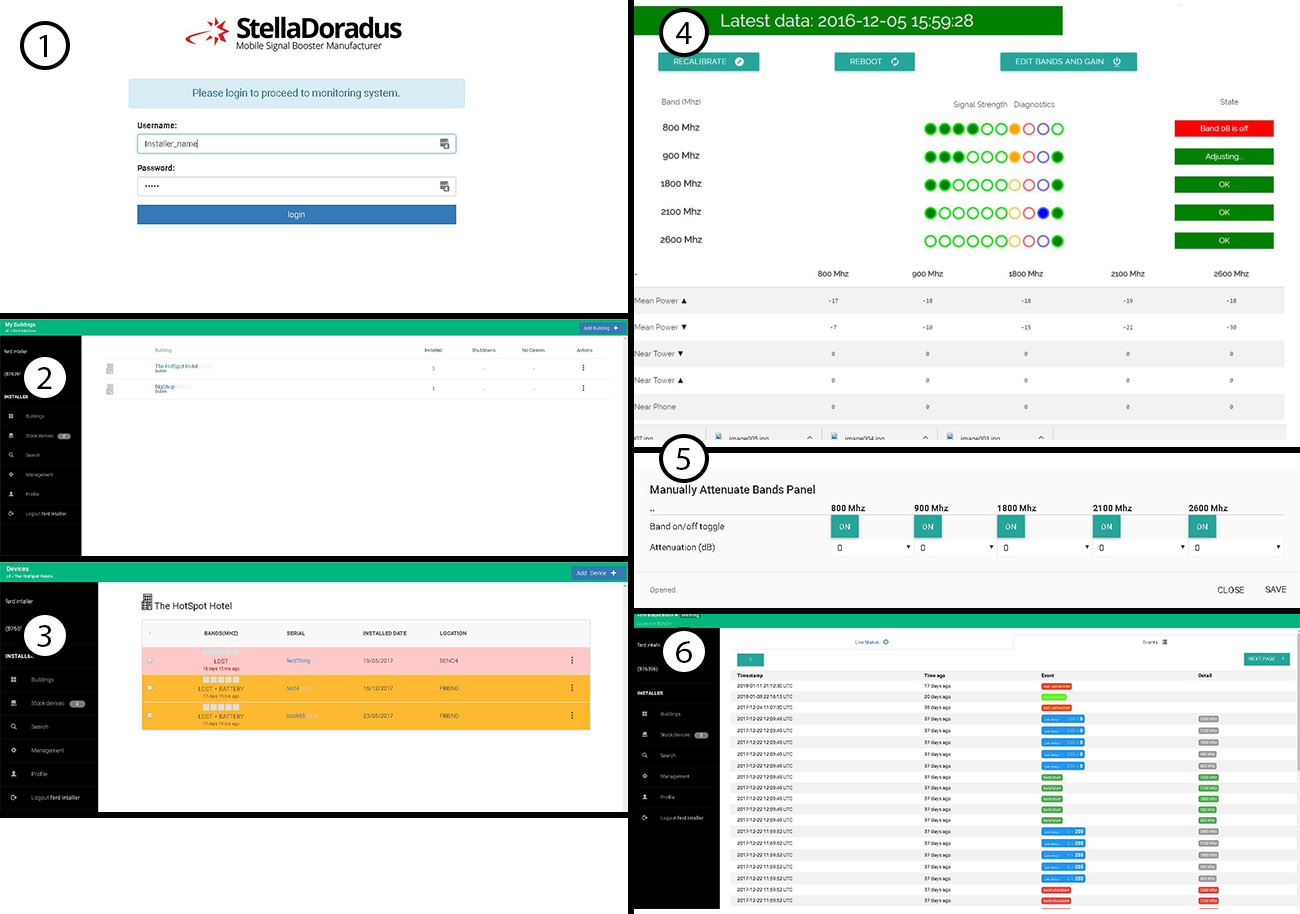The height and width of the screenshot is (914, 1300).
Task: Click Add Device button in Devices page
Action: pyautogui.click(x=598, y=573)
